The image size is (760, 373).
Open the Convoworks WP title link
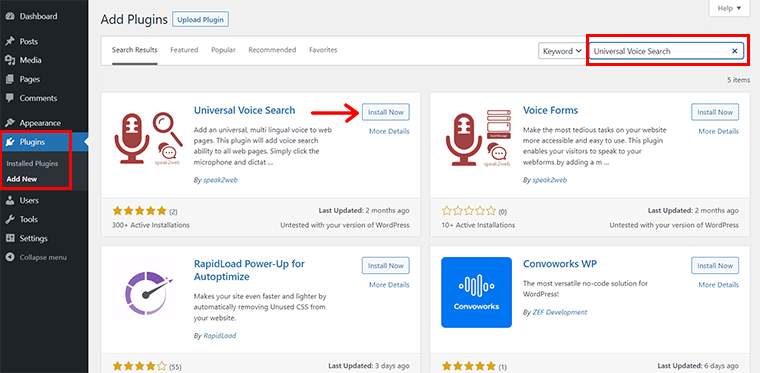560,264
